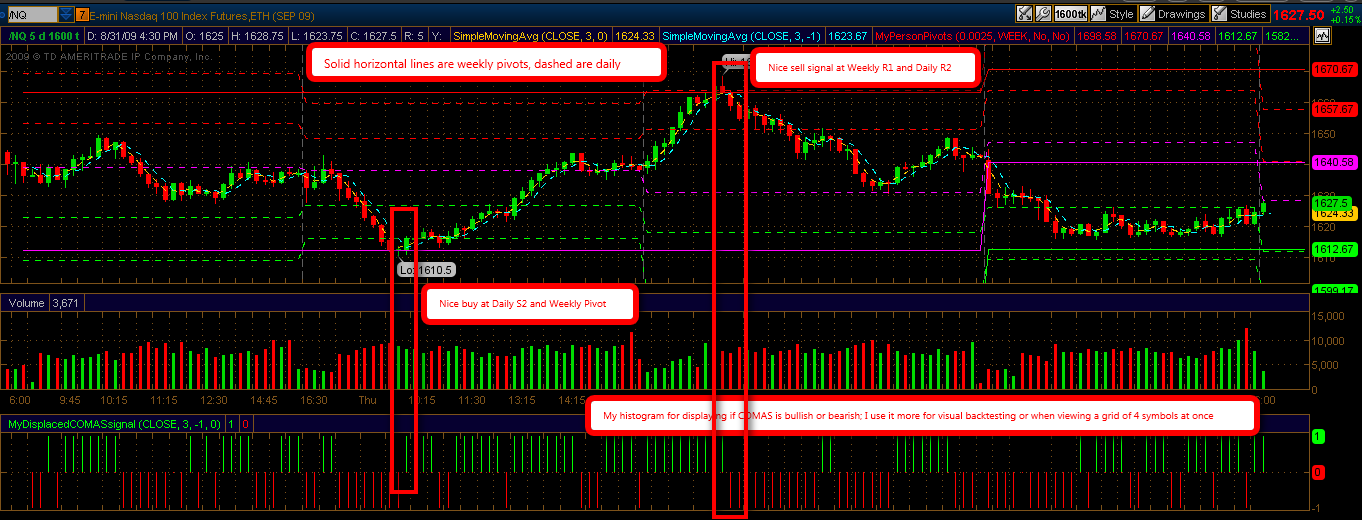Click the 1627.50 last price in top bar
1362x520 pixels.
click(1299, 15)
